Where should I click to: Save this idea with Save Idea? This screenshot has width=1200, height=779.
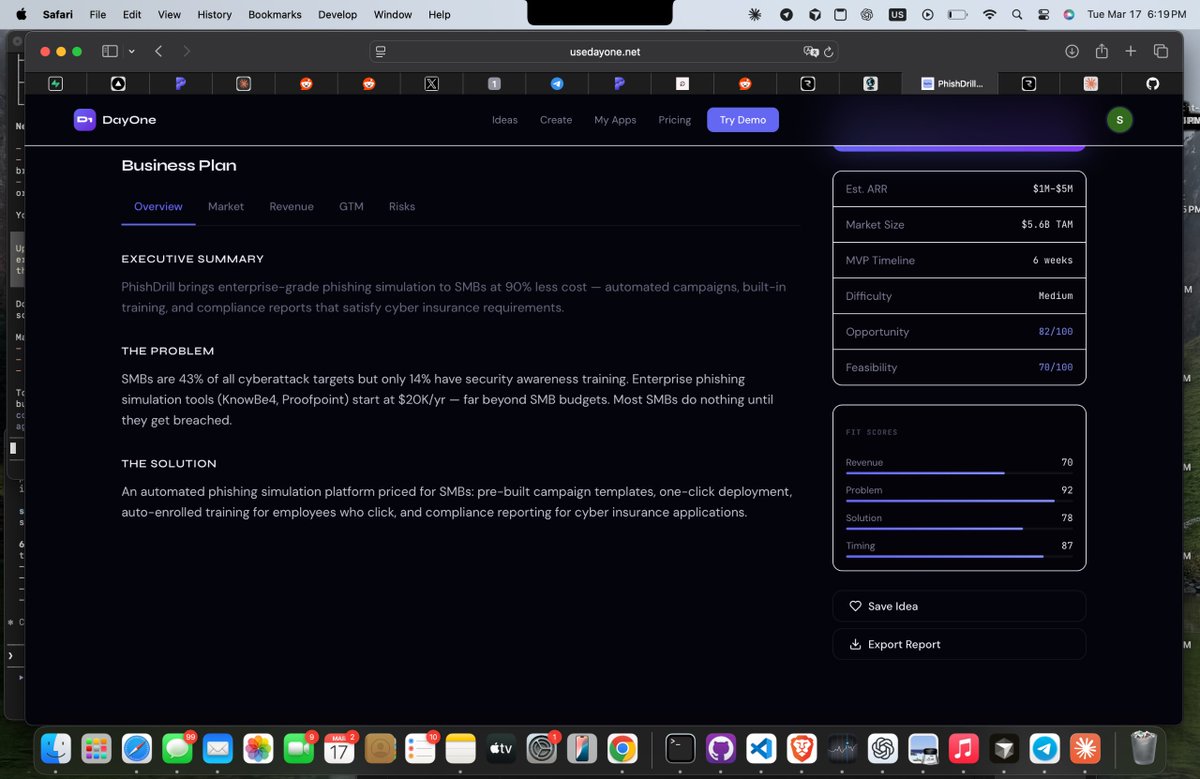pyautogui.click(x=959, y=606)
